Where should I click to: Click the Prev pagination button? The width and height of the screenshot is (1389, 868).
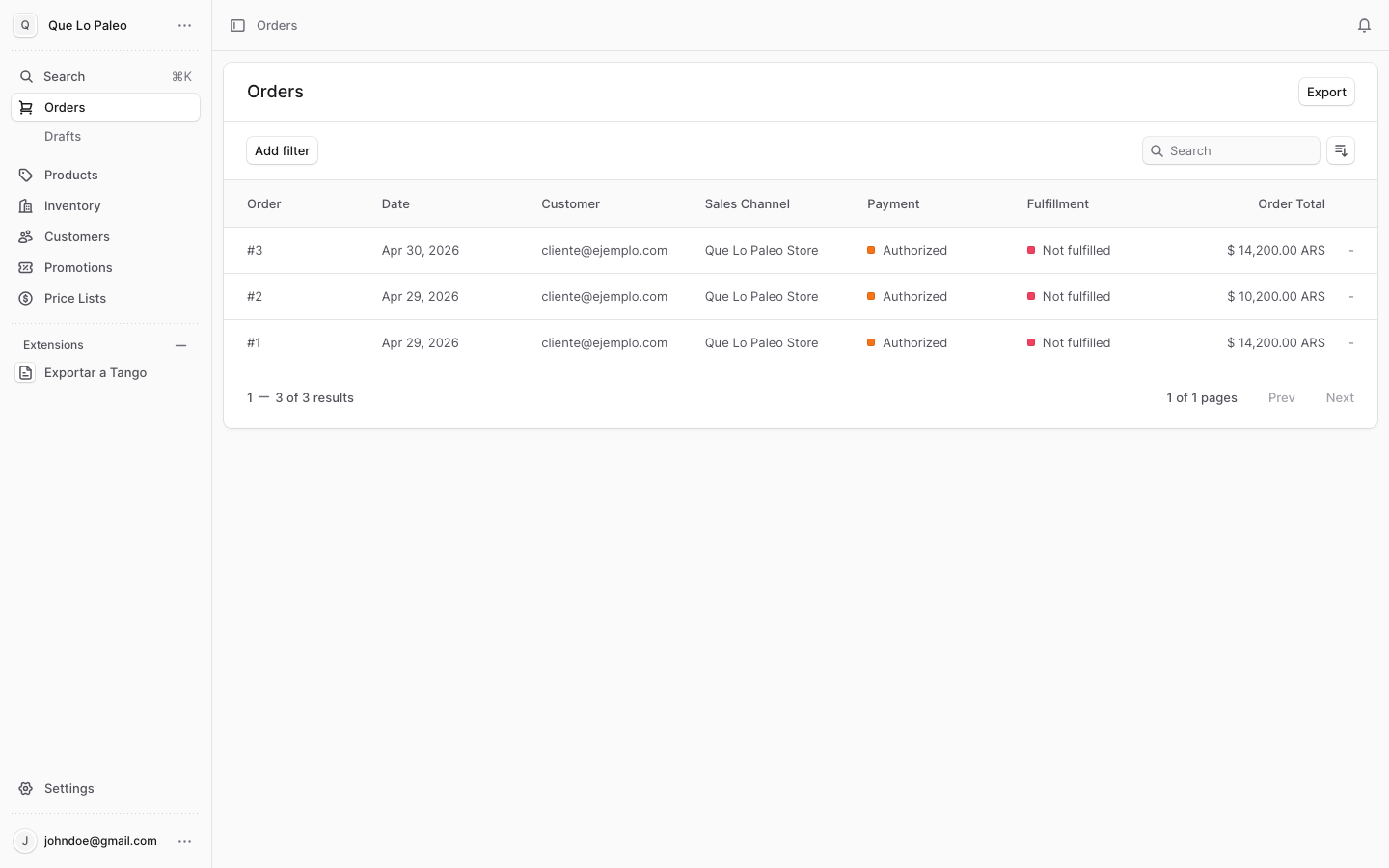1281,397
